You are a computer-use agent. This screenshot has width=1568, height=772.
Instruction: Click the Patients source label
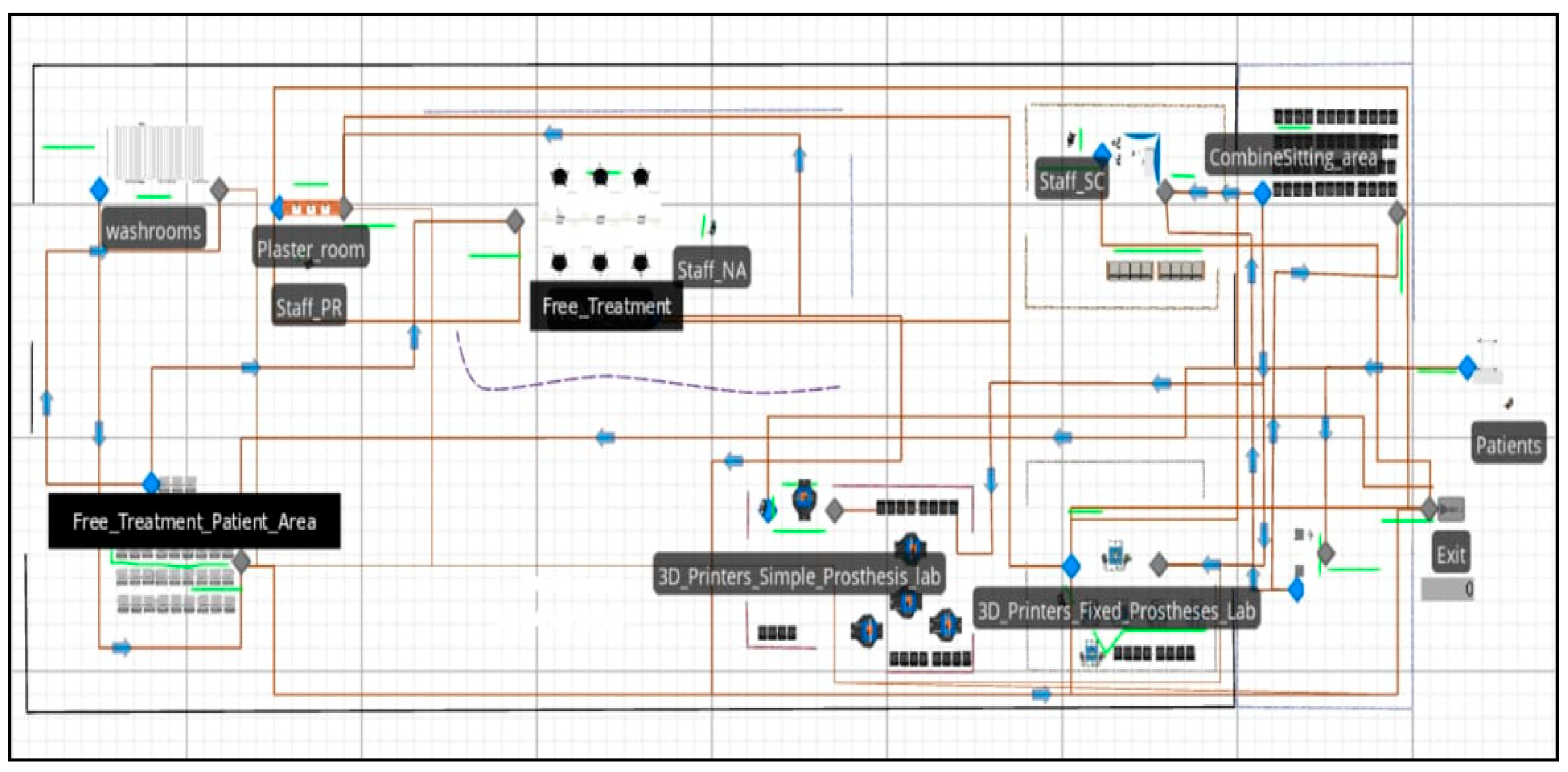[1508, 444]
